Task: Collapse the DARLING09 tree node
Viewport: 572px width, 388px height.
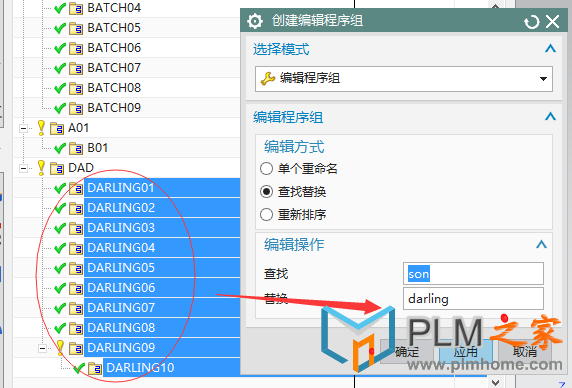Action: click(x=43, y=348)
